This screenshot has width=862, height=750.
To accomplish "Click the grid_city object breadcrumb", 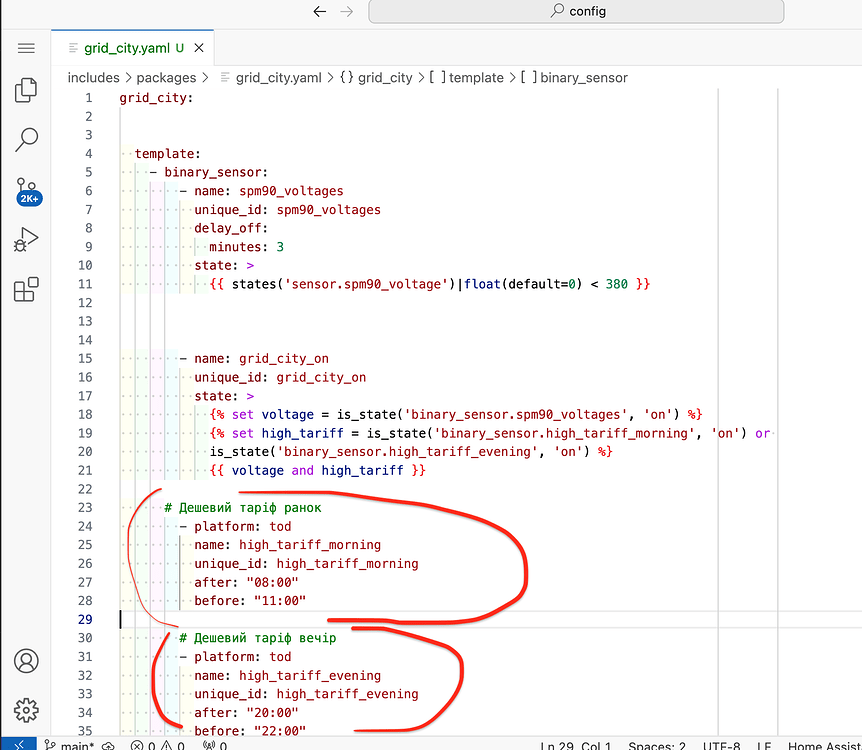I will coord(376,78).
